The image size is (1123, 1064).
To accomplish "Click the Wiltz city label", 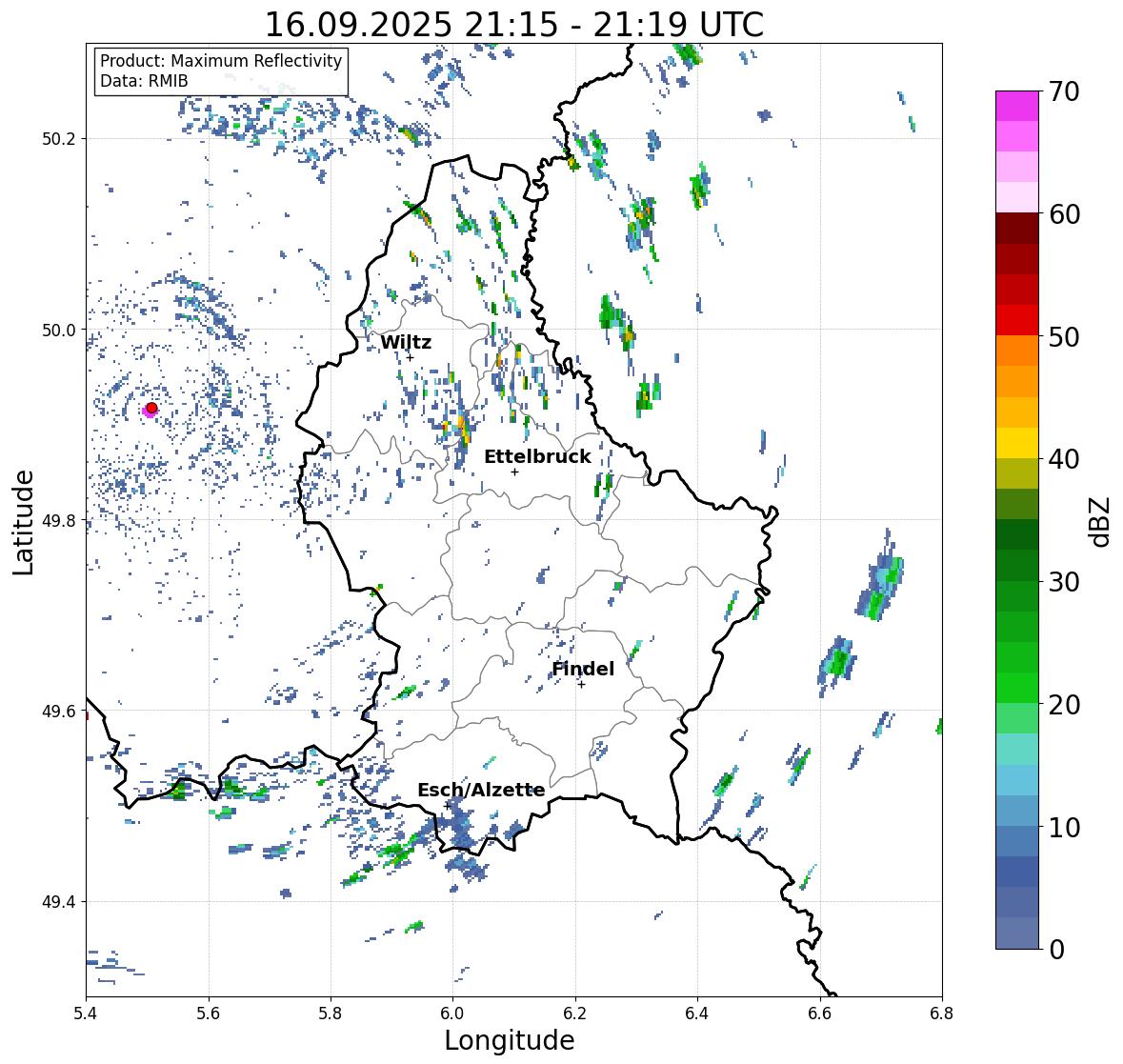I will 406,342.
